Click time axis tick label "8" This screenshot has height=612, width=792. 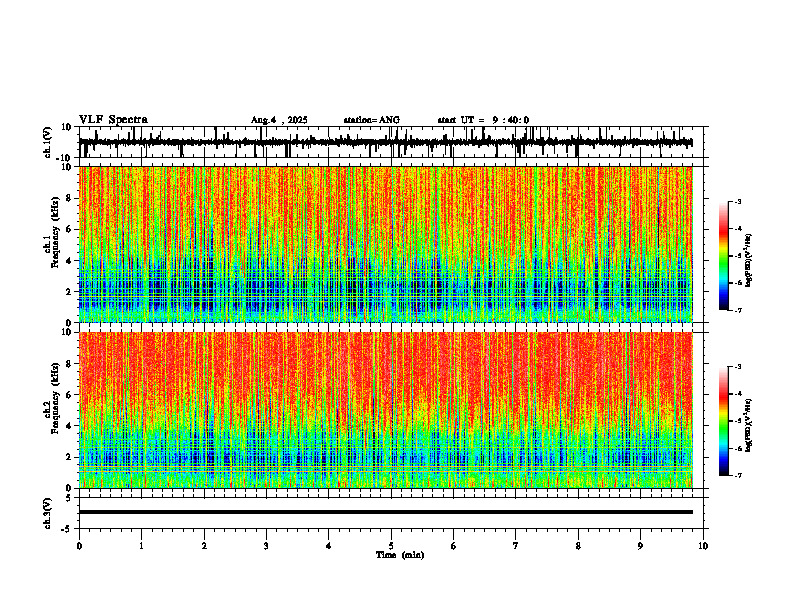[578, 546]
